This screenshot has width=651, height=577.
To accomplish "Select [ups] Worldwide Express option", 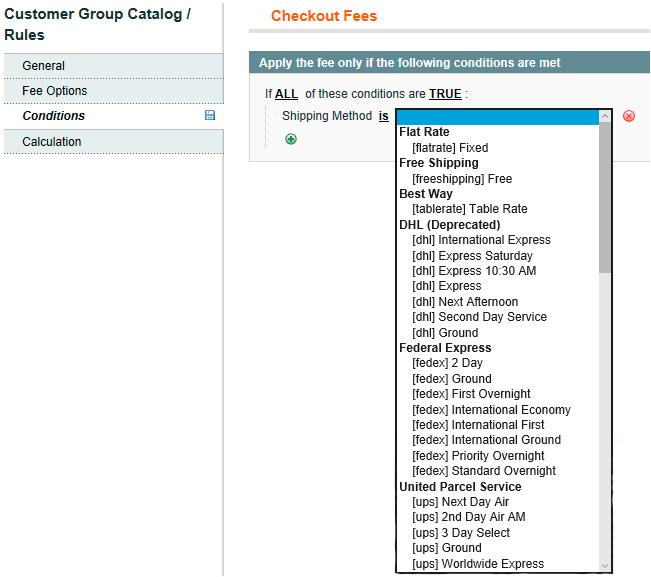I will [477, 564].
